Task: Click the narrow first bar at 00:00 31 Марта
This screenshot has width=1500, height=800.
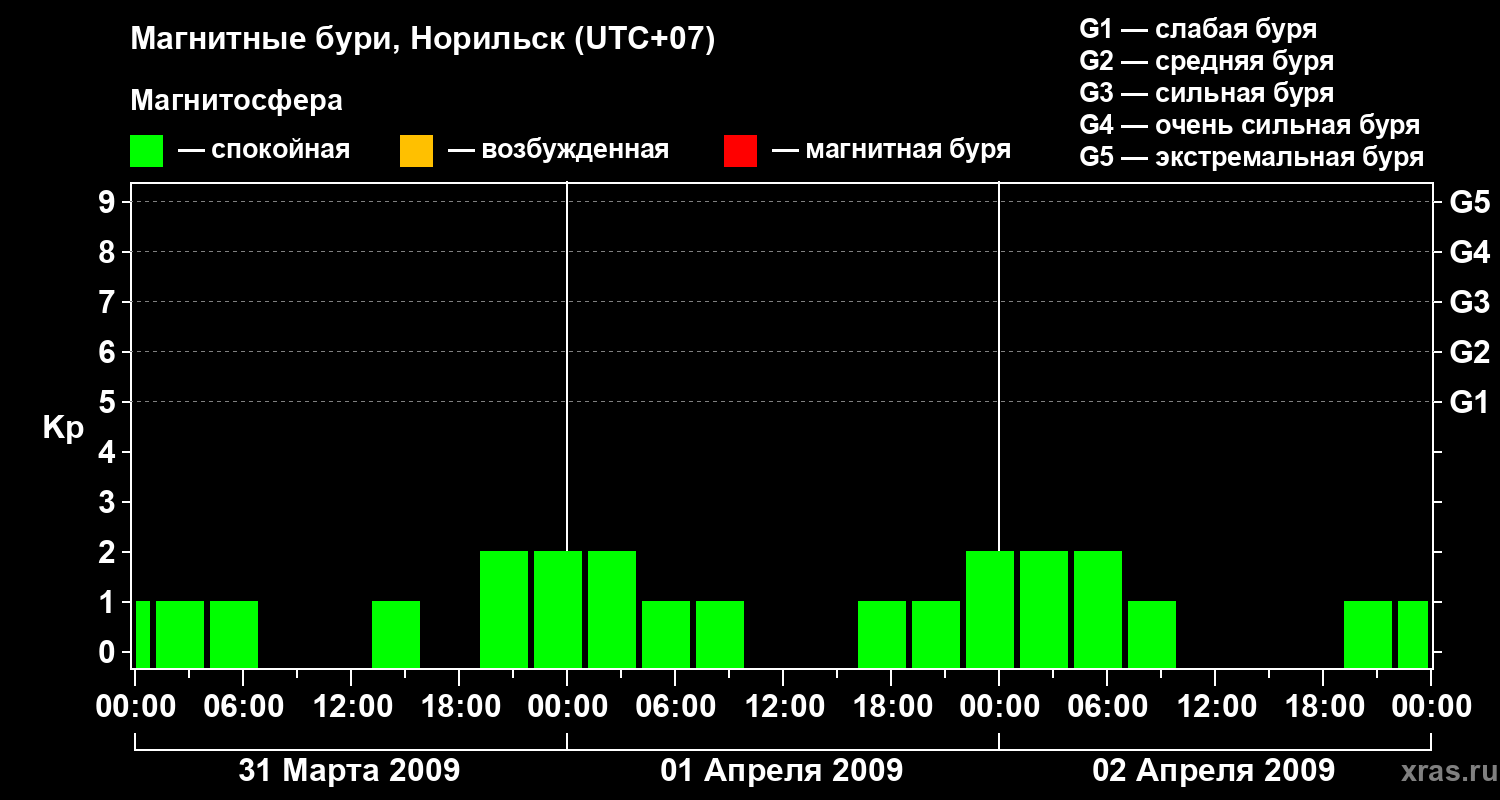Action: [143, 634]
